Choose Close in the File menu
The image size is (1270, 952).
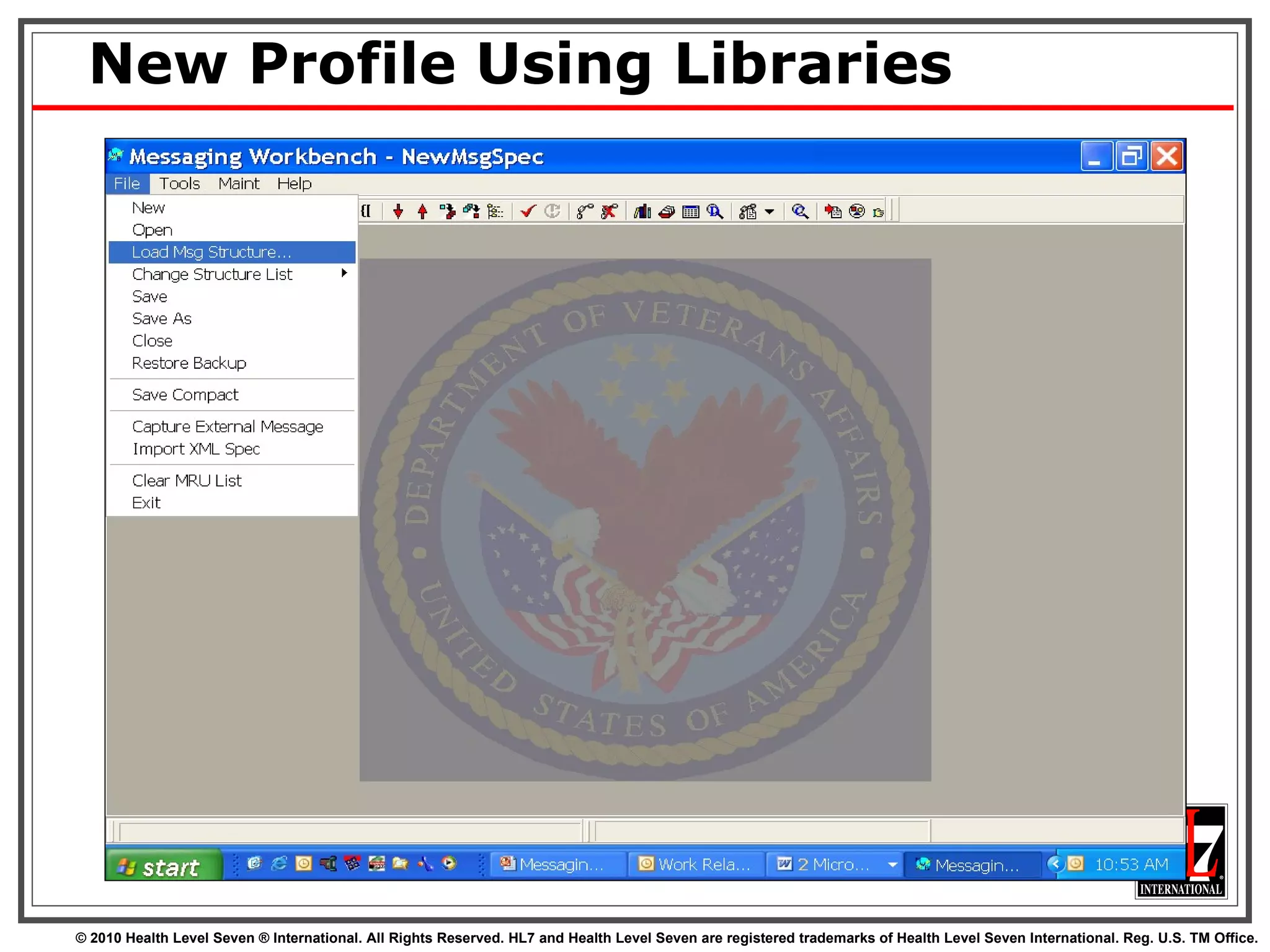[x=232, y=341]
